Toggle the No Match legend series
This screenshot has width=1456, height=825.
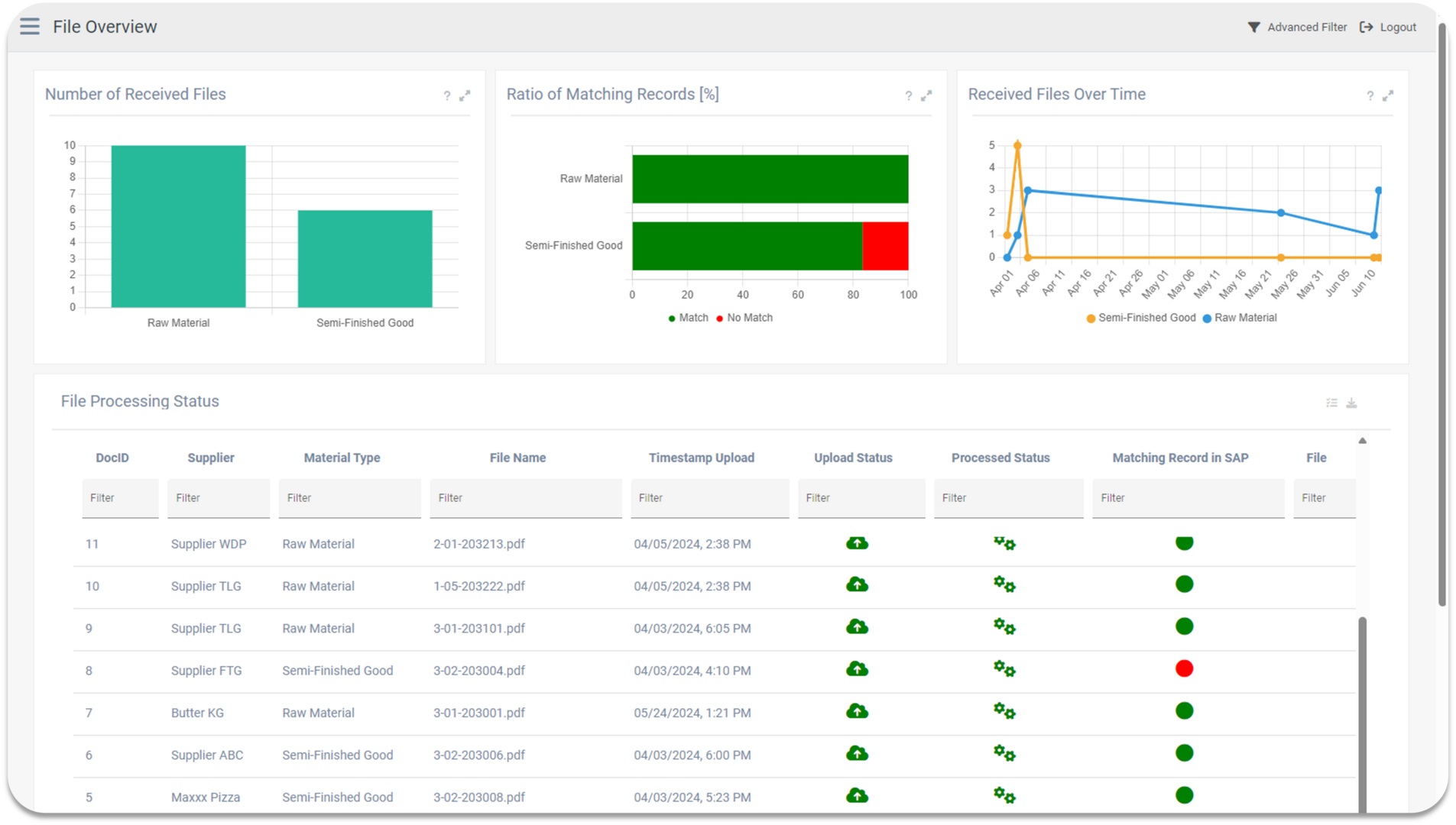(x=744, y=318)
